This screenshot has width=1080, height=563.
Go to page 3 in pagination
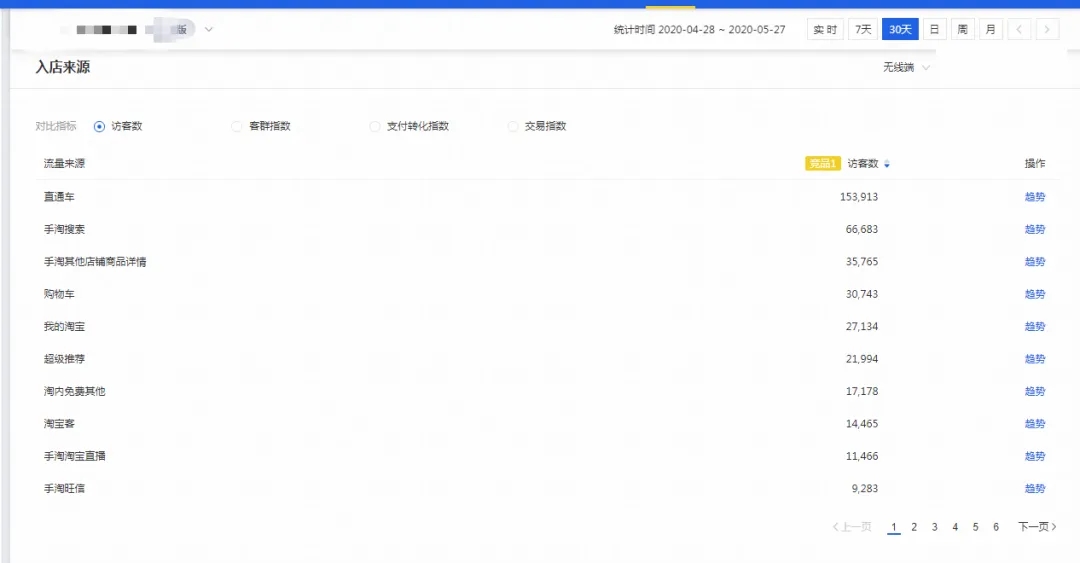pyautogui.click(x=934, y=527)
